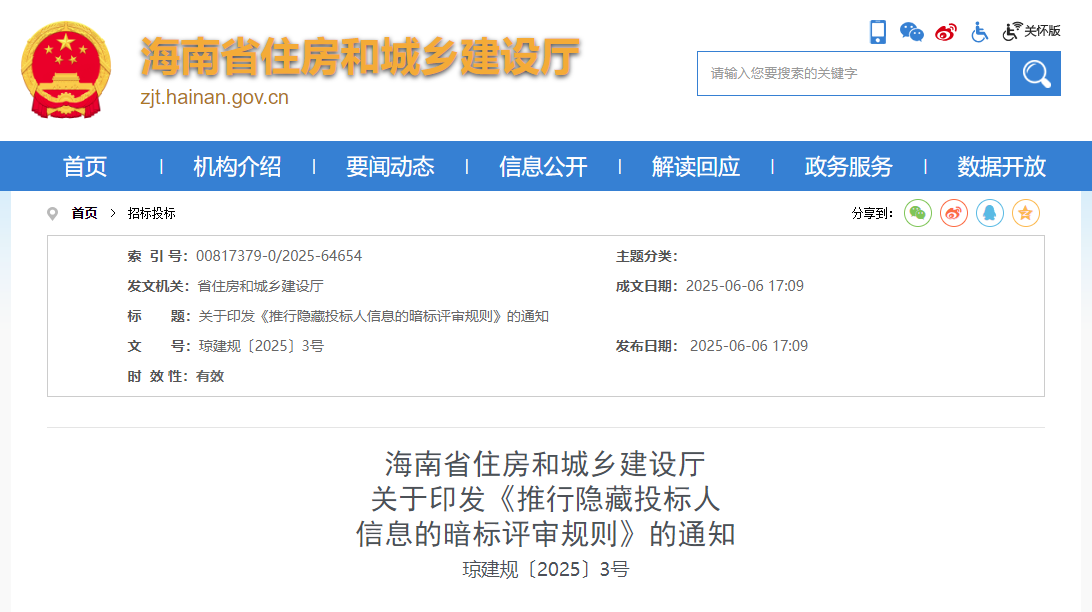The image size is (1092, 612).
Task: Click the WeChat icon in the header
Action: (911, 31)
